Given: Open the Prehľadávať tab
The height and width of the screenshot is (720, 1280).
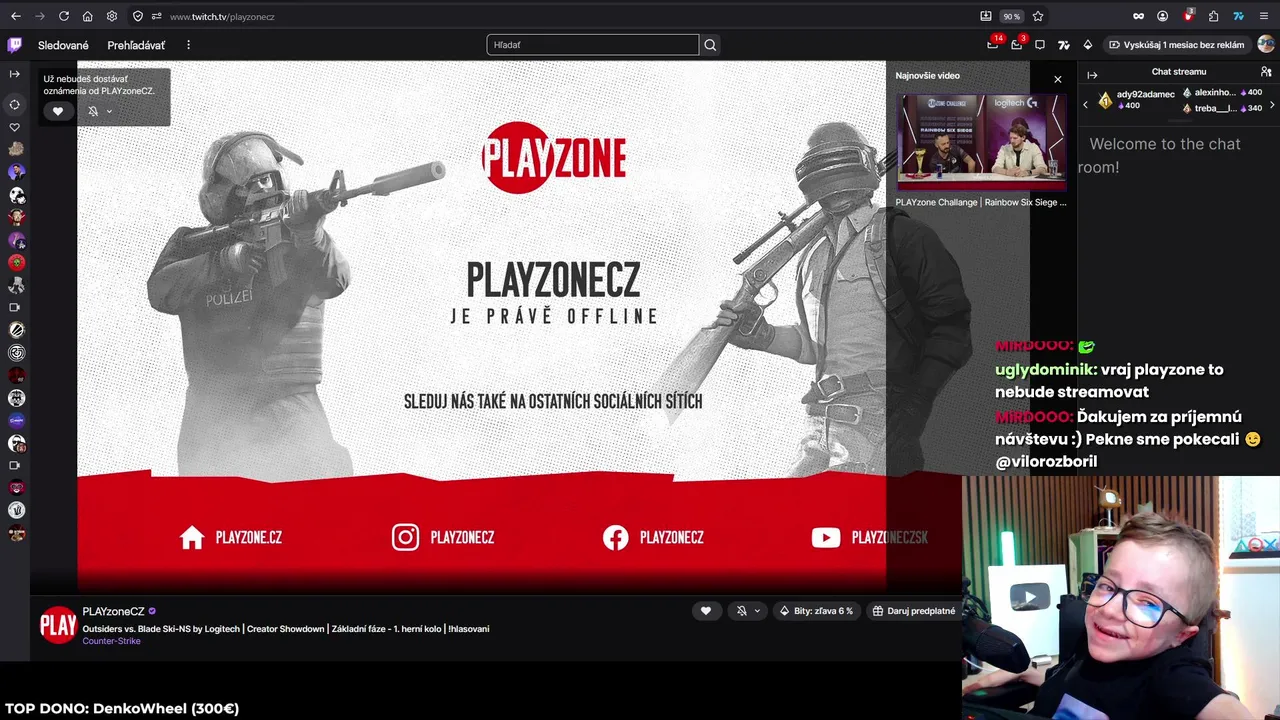Looking at the screenshot, I should click(x=136, y=45).
